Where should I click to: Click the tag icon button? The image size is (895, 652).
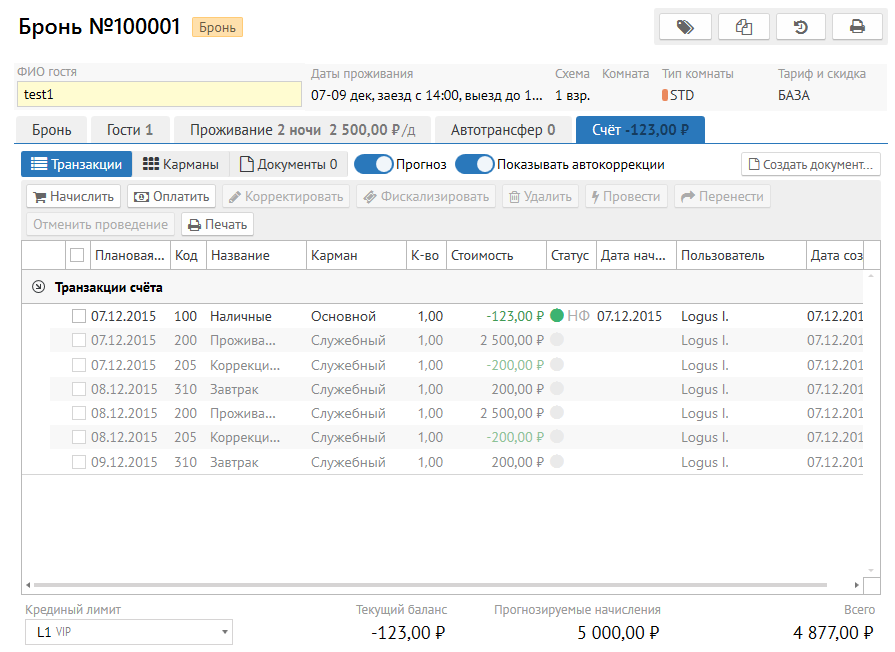click(x=685, y=27)
